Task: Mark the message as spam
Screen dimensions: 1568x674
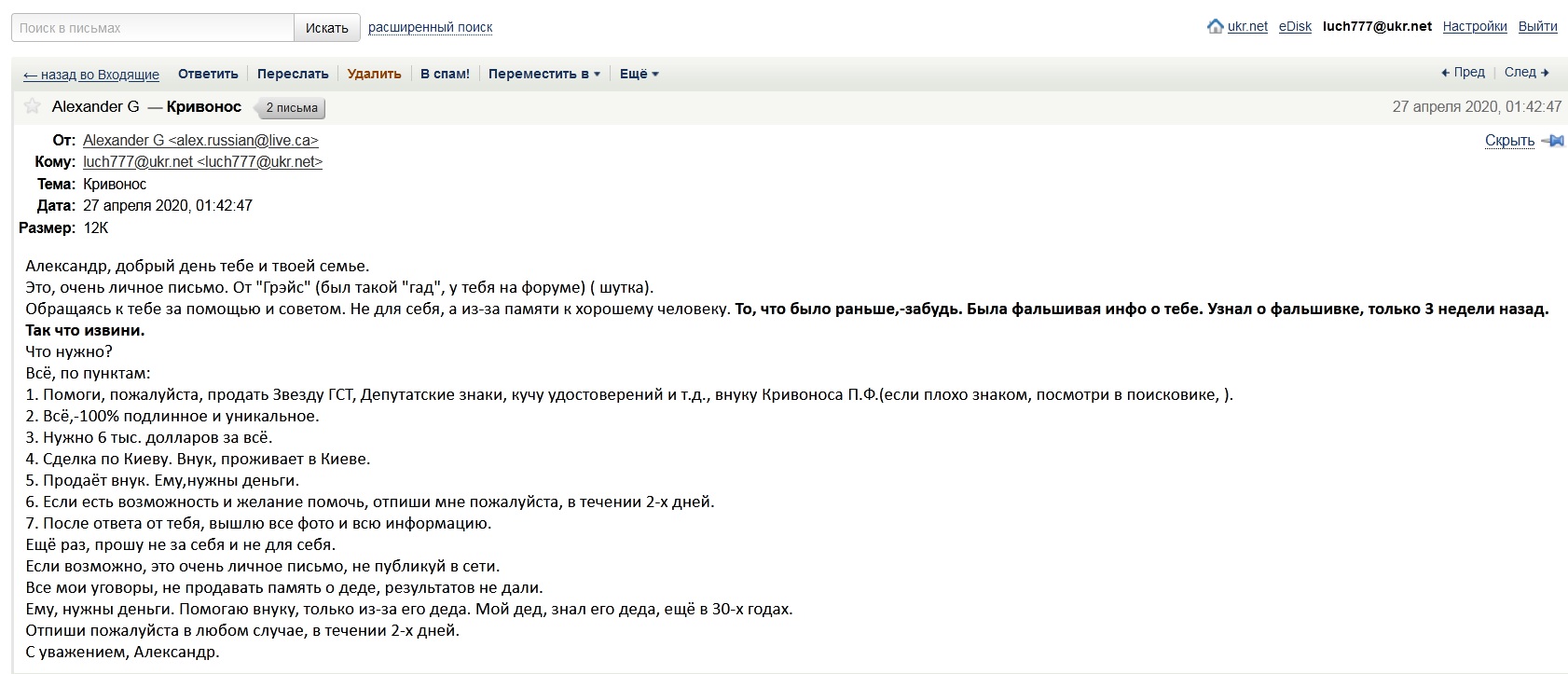Action: click(445, 74)
